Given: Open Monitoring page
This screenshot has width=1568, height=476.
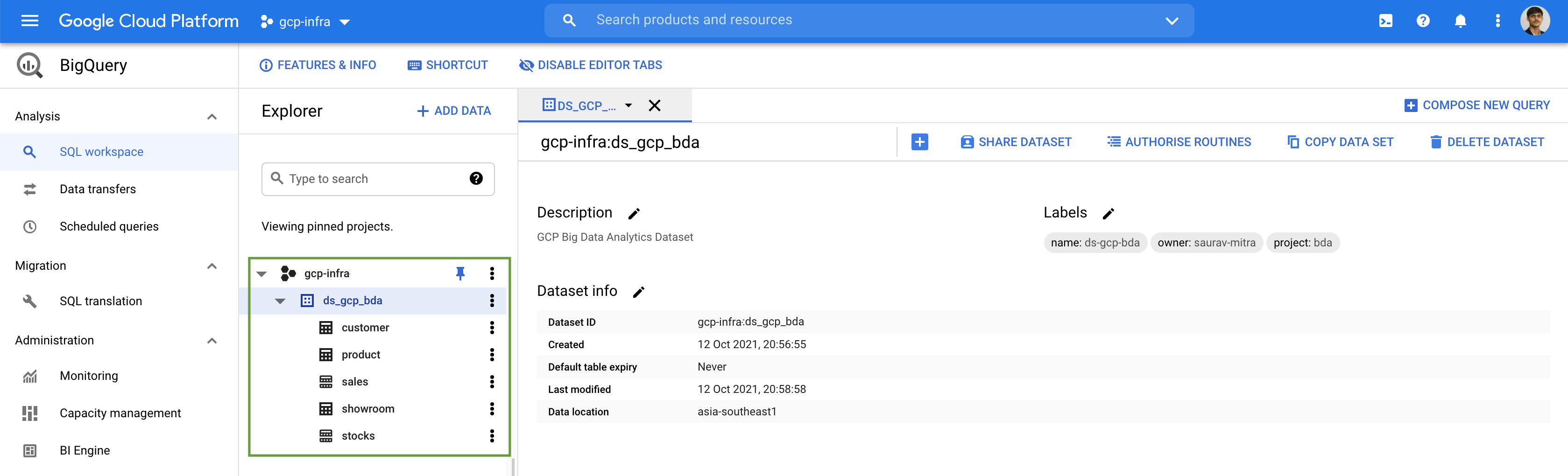Looking at the screenshot, I should [x=120, y=376].
